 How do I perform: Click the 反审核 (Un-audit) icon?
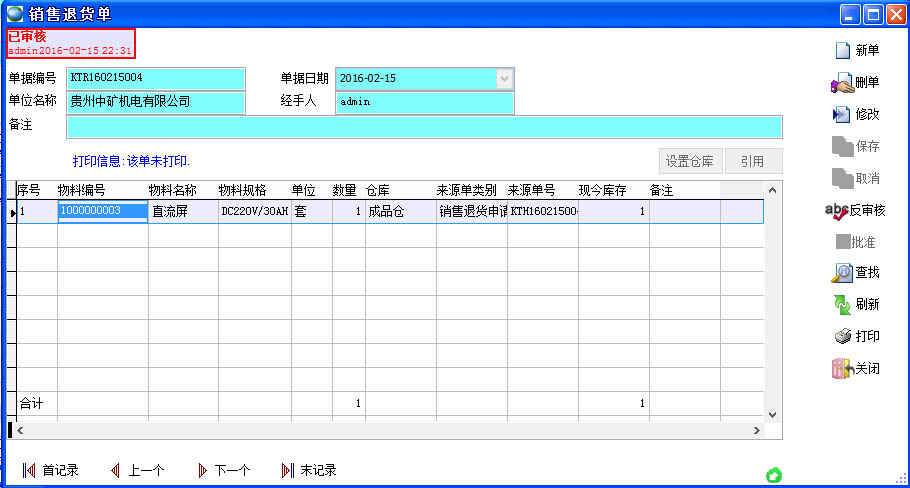[836, 211]
